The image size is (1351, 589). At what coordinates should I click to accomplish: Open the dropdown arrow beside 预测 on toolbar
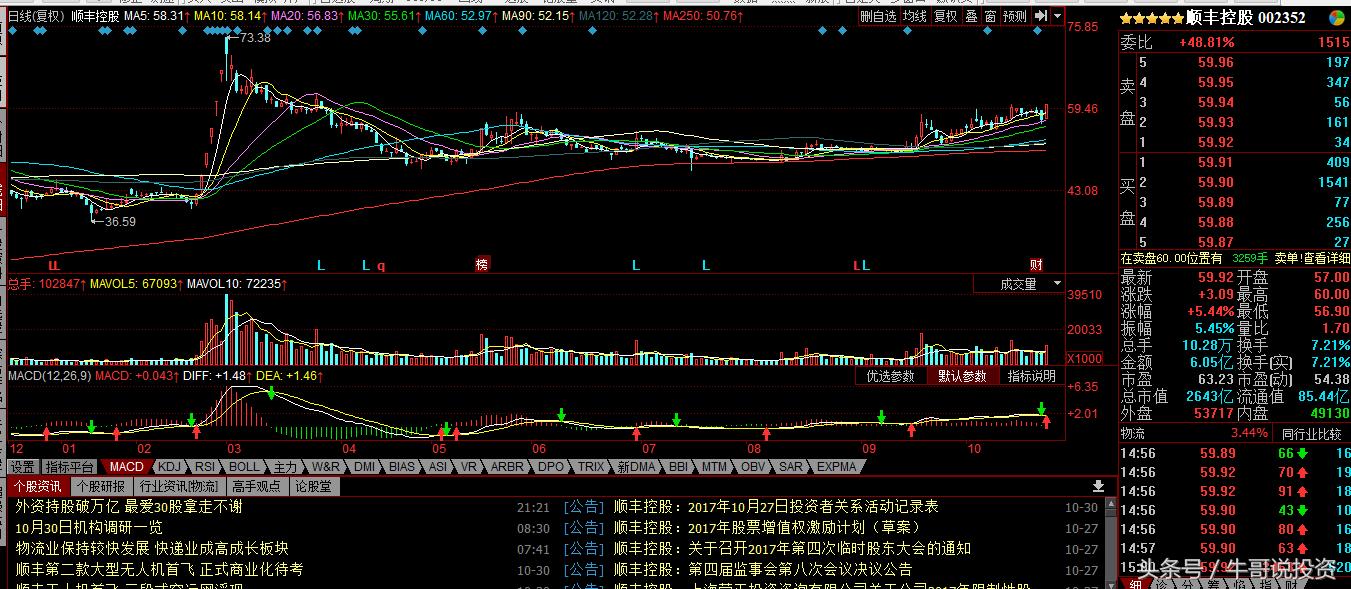(x=1057, y=16)
